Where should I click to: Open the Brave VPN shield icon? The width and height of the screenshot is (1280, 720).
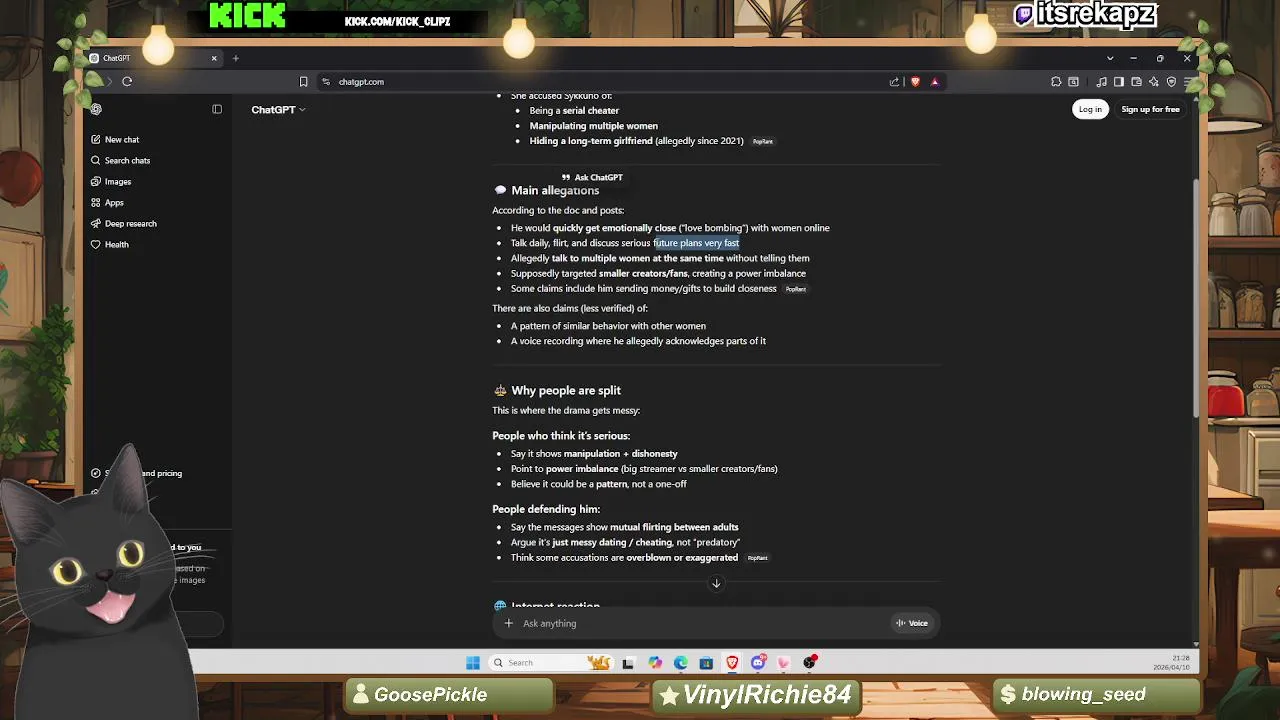[1171, 82]
